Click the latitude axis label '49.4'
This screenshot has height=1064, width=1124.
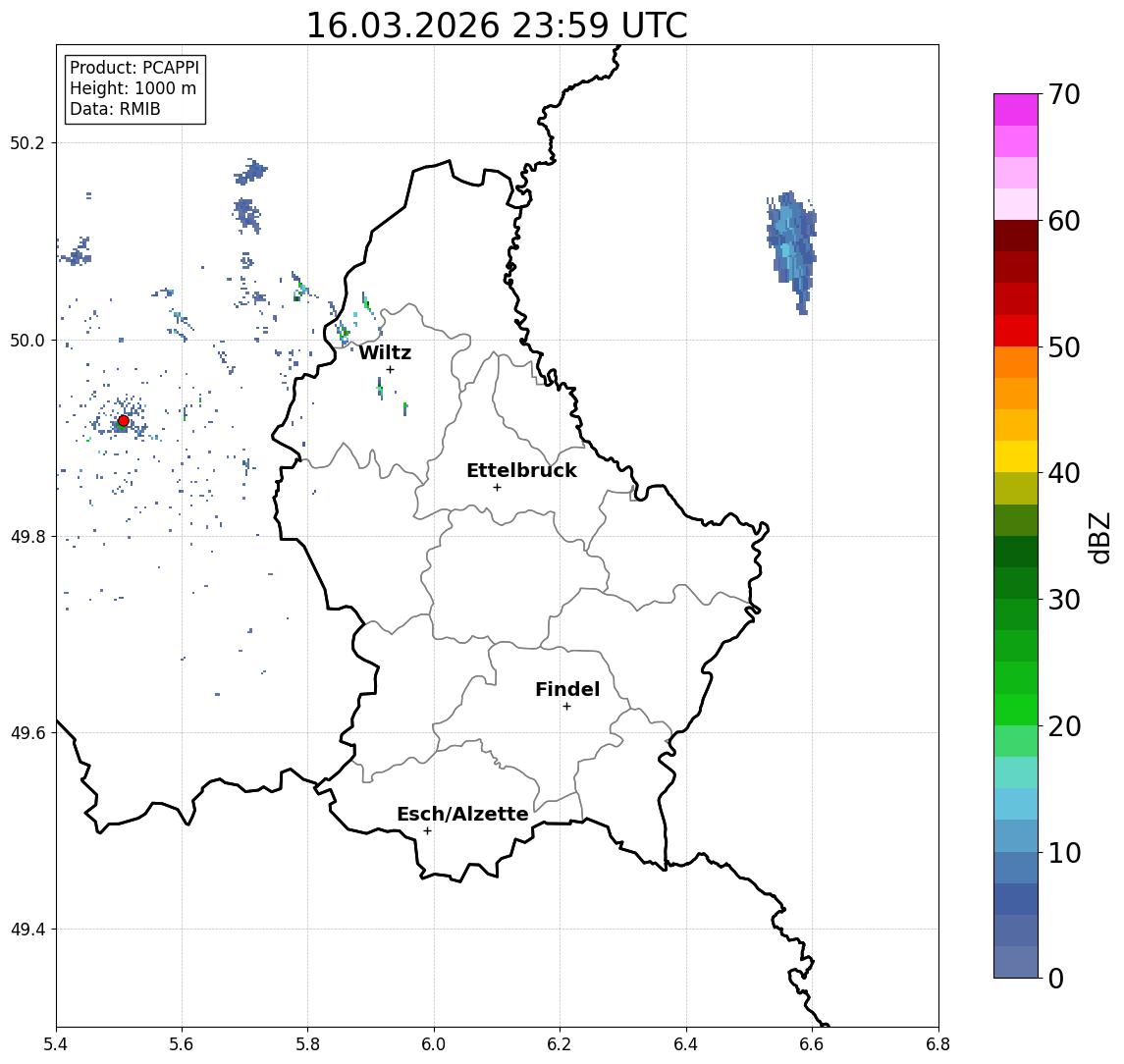[x=27, y=930]
